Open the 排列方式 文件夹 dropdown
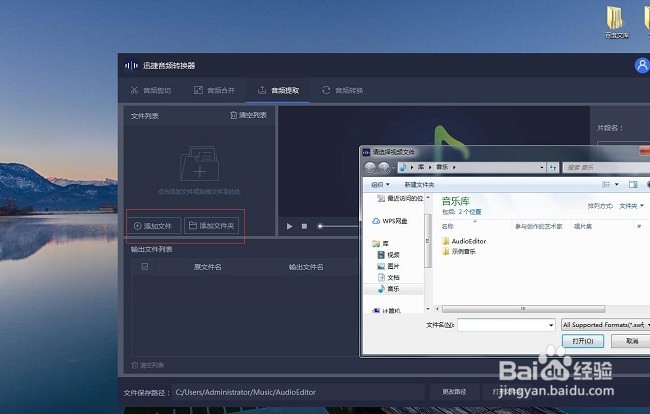The height and width of the screenshot is (414, 650). (631, 206)
